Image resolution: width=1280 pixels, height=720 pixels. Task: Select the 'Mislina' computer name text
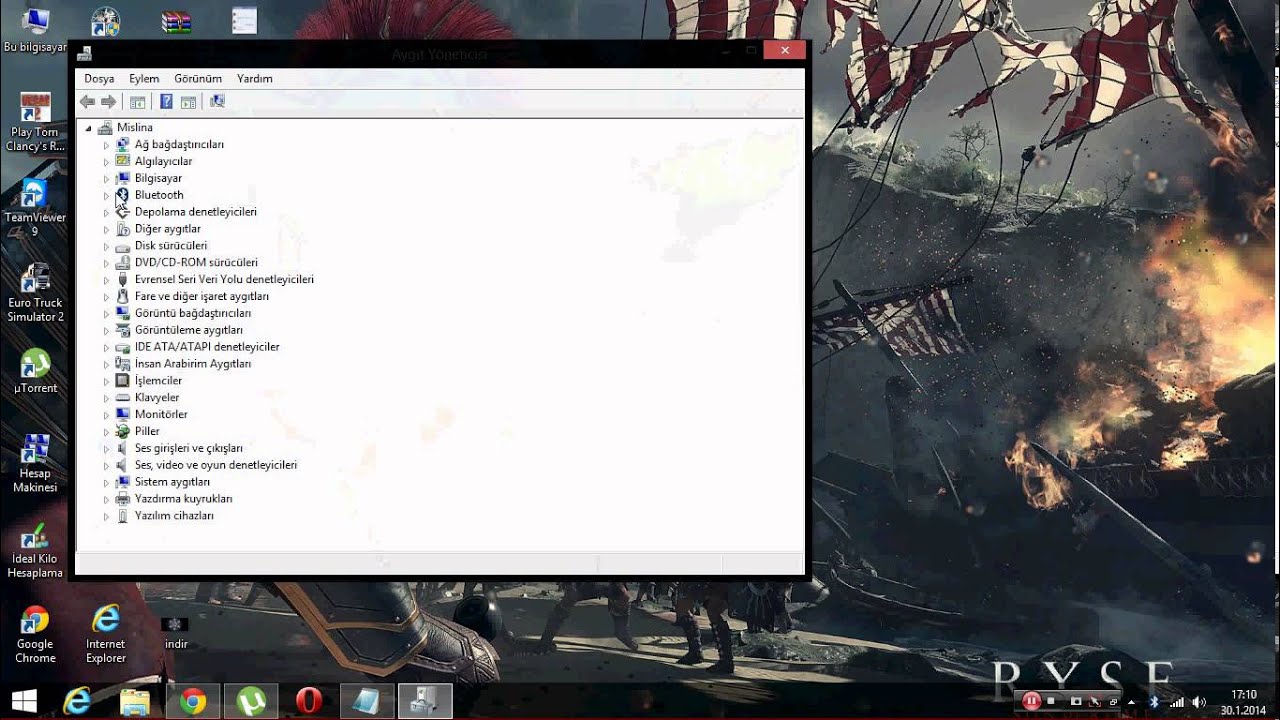tap(135, 128)
